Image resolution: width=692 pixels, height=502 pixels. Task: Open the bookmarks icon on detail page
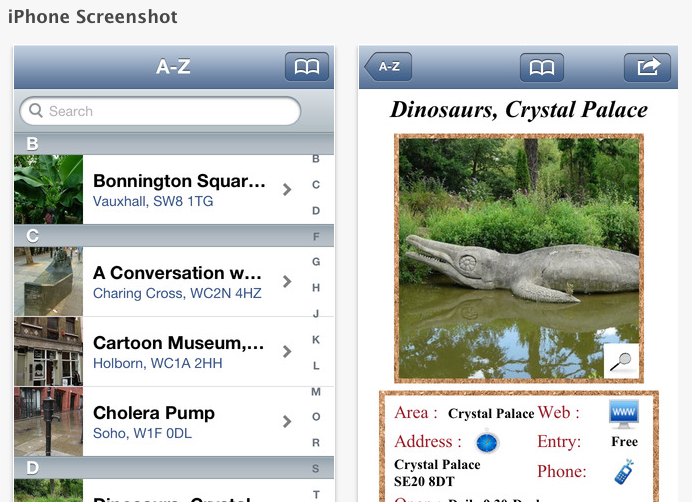coord(541,67)
